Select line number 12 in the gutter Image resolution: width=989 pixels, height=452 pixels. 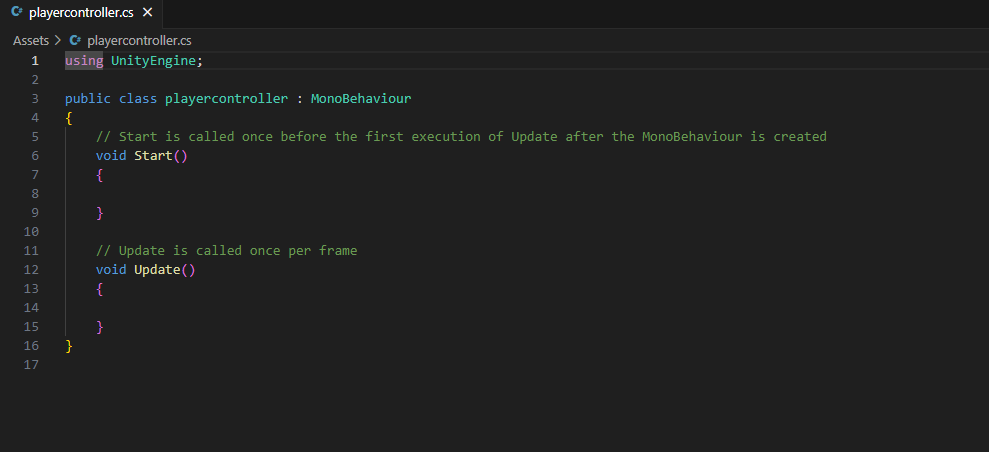[x=31, y=269]
